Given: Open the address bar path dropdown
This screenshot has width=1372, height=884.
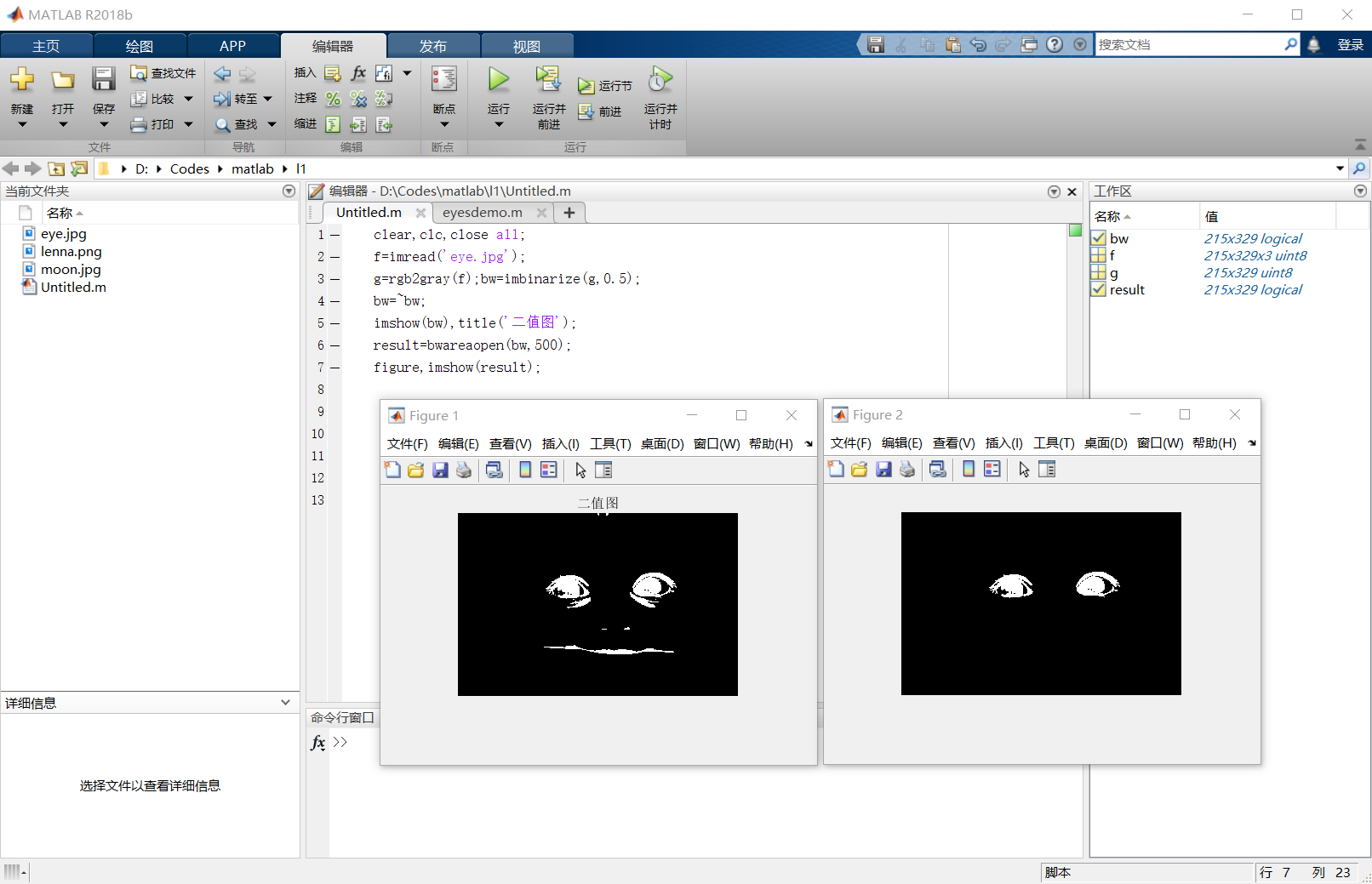Looking at the screenshot, I should (1340, 168).
